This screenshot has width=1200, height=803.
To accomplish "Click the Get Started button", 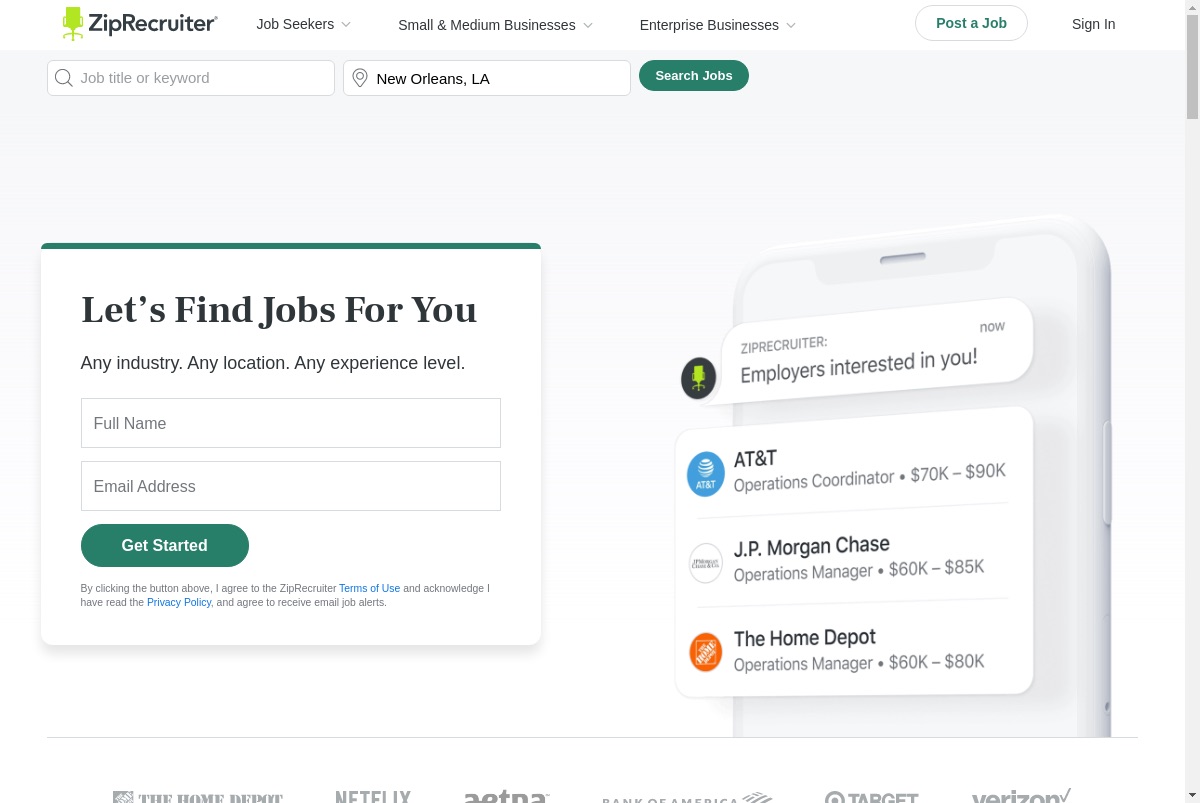I will tap(165, 545).
